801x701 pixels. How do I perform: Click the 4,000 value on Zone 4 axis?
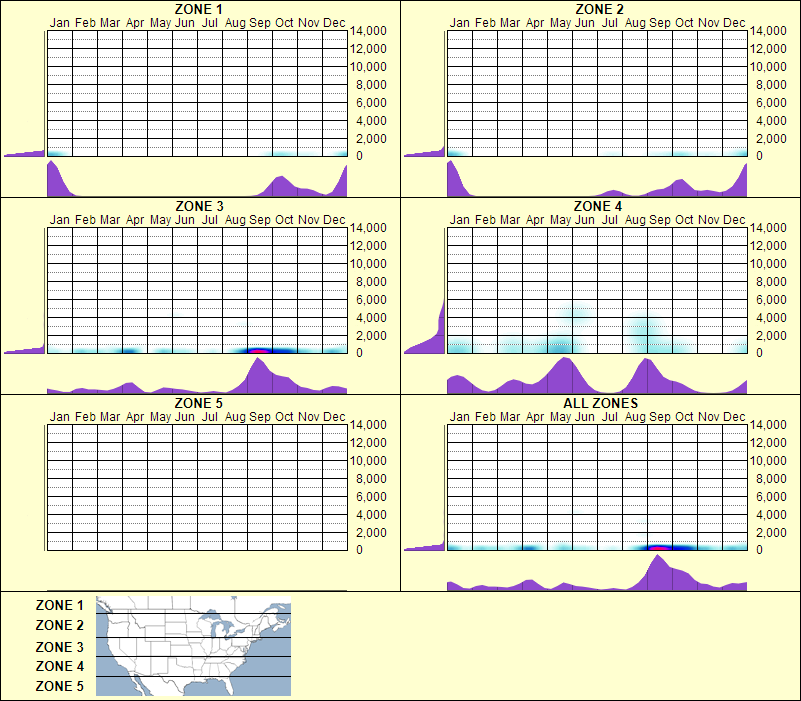tap(771, 318)
